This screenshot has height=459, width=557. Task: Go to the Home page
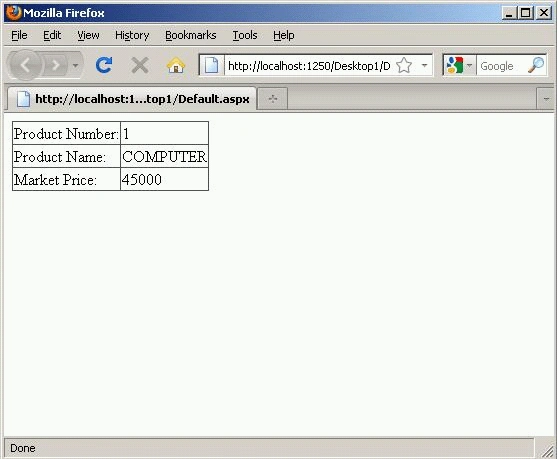pyautogui.click(x=176, y=65)
